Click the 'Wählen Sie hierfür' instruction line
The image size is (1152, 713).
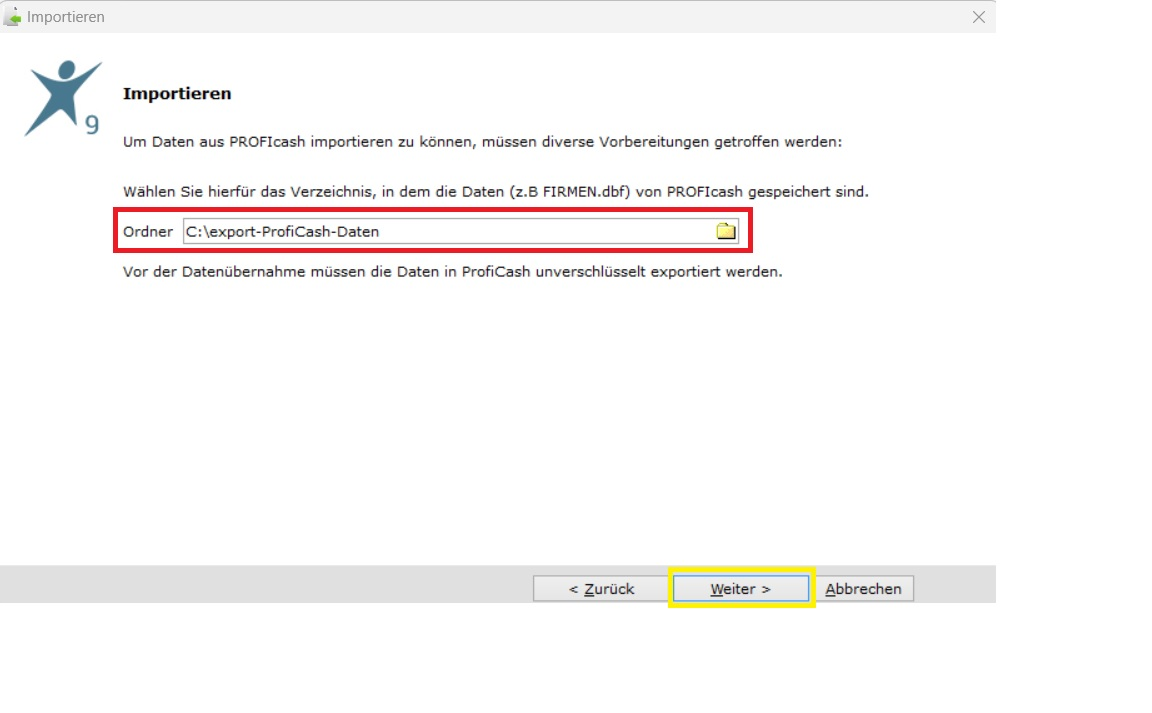click(x=496, y=192)
